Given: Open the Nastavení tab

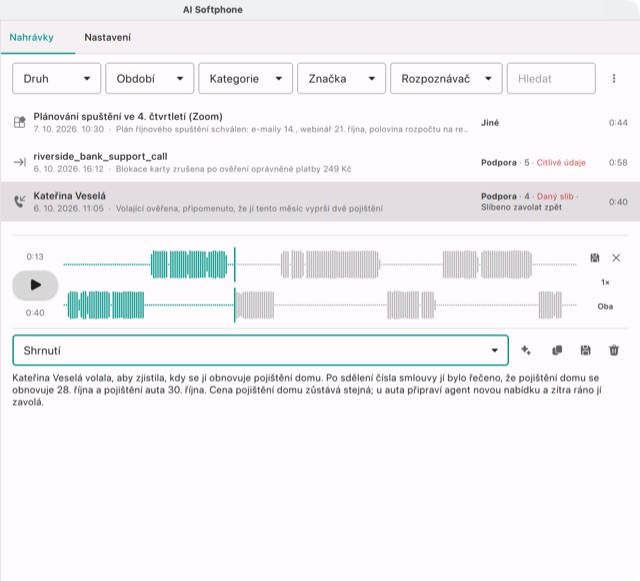Looking at the screenshot, I should pyautogui.click(x=107, y=38).
